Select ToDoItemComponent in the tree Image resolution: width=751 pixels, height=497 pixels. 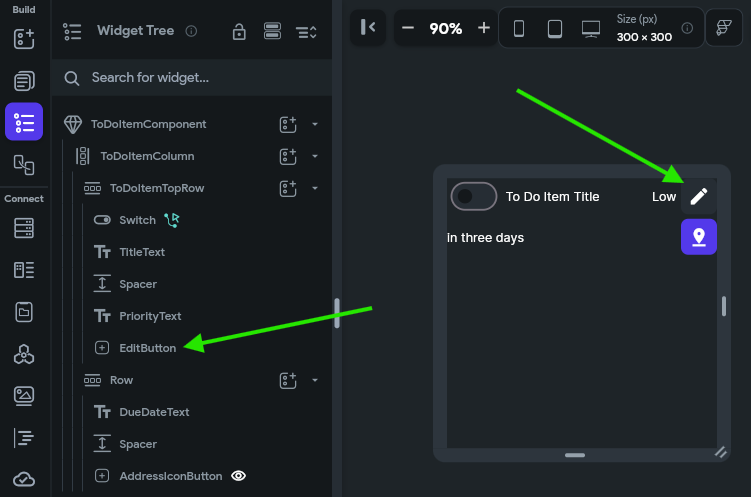pos(148,124)
